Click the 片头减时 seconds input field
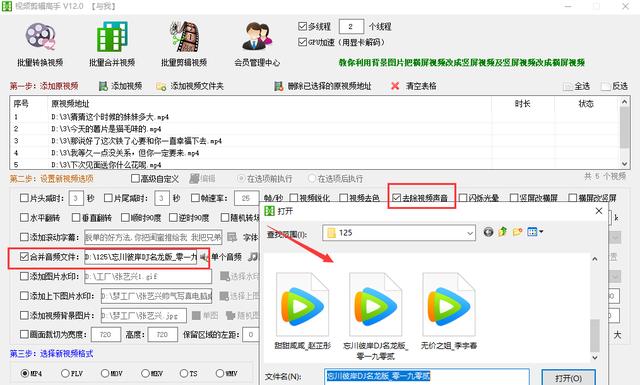 click(x=76, y=198)
